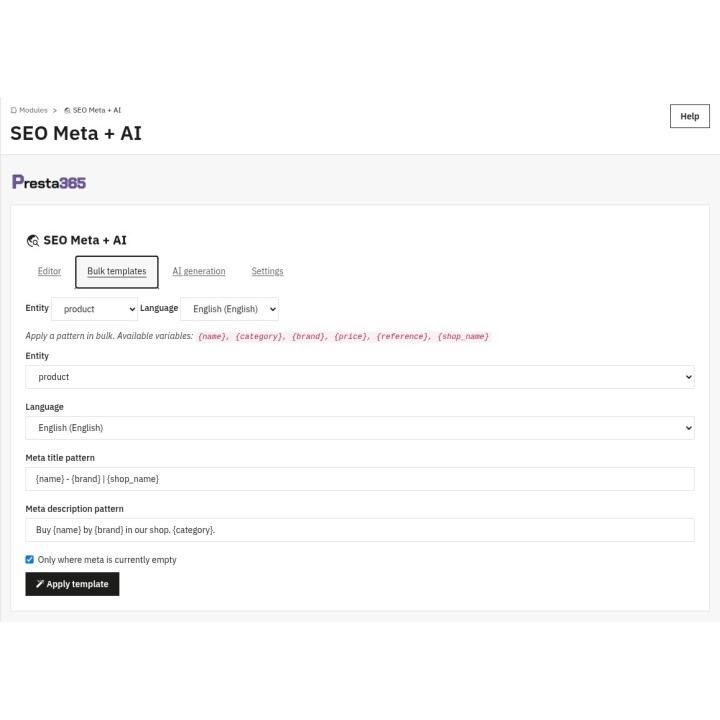Click the {reference} variable tag
Image resolution: width=720 pixels, height=720 pixels.
point(404,337)
